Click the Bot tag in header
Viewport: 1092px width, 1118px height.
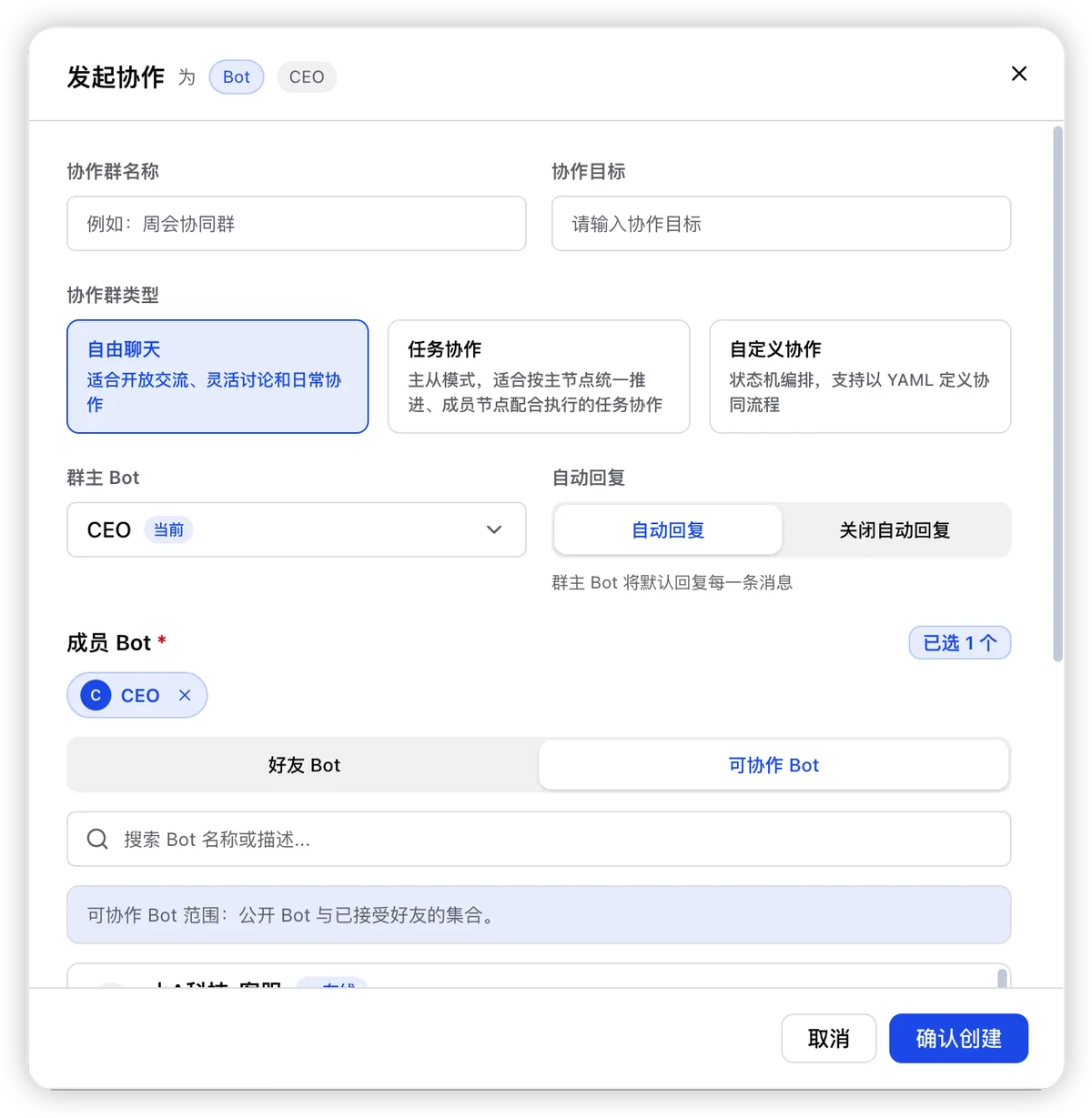click(x=237, y=76)
